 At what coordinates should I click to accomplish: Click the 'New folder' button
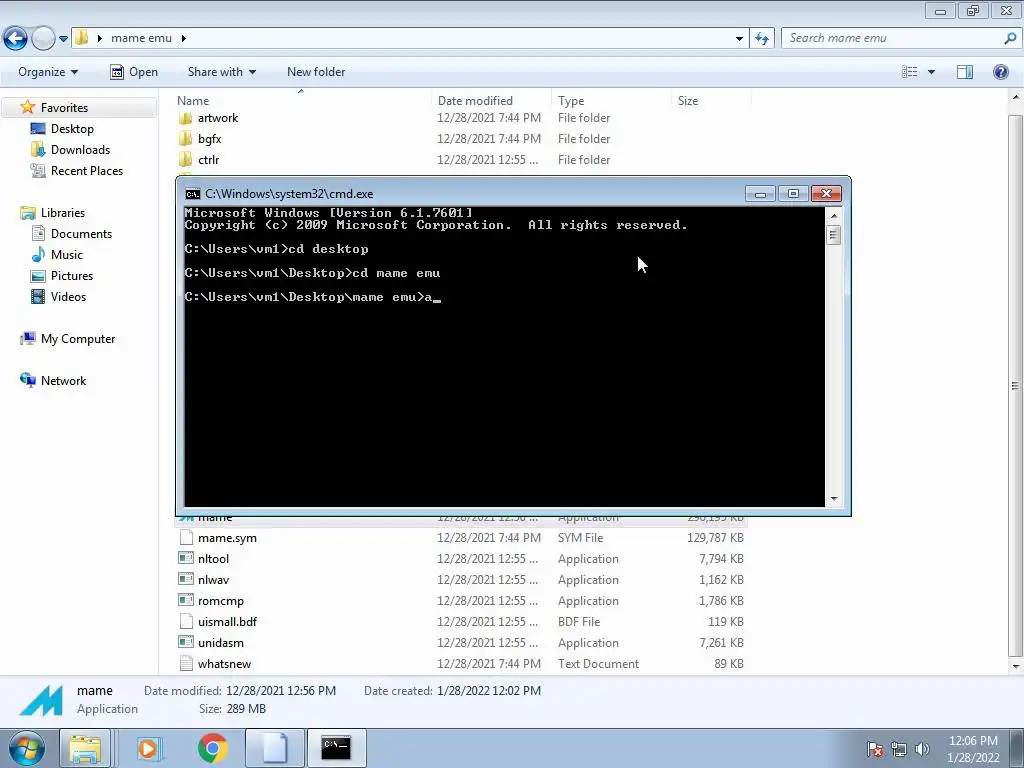[x=316, y=72]
